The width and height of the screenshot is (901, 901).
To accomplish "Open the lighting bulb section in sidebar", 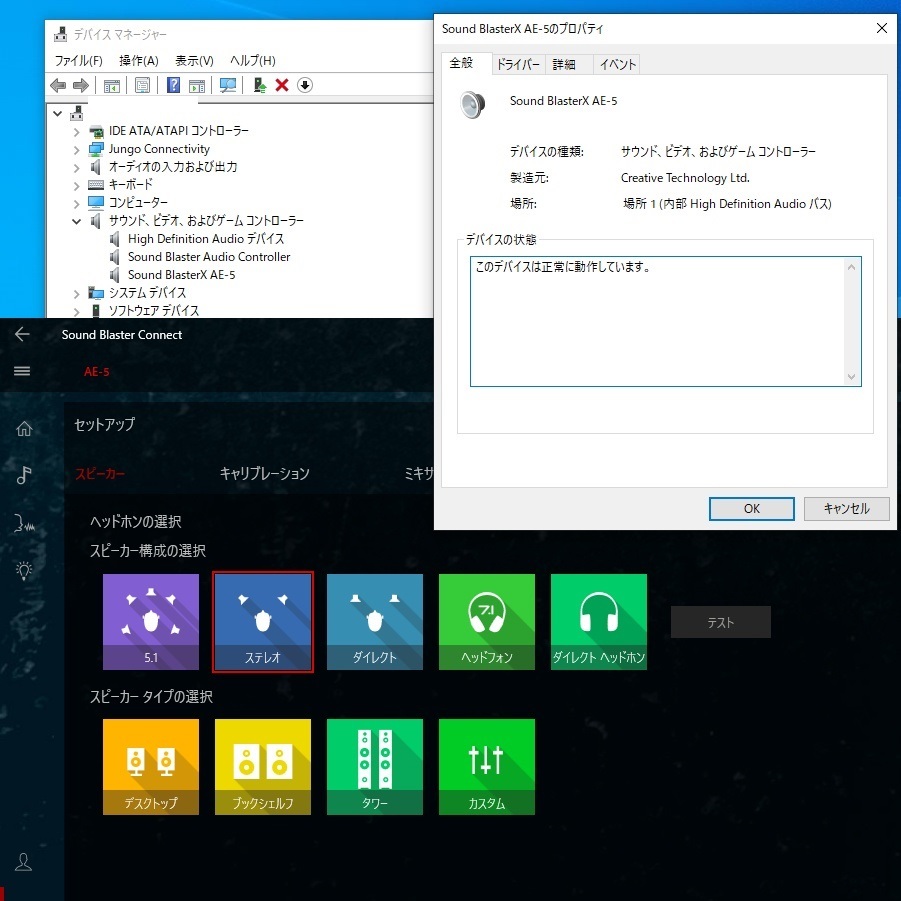I will point(24,570).
